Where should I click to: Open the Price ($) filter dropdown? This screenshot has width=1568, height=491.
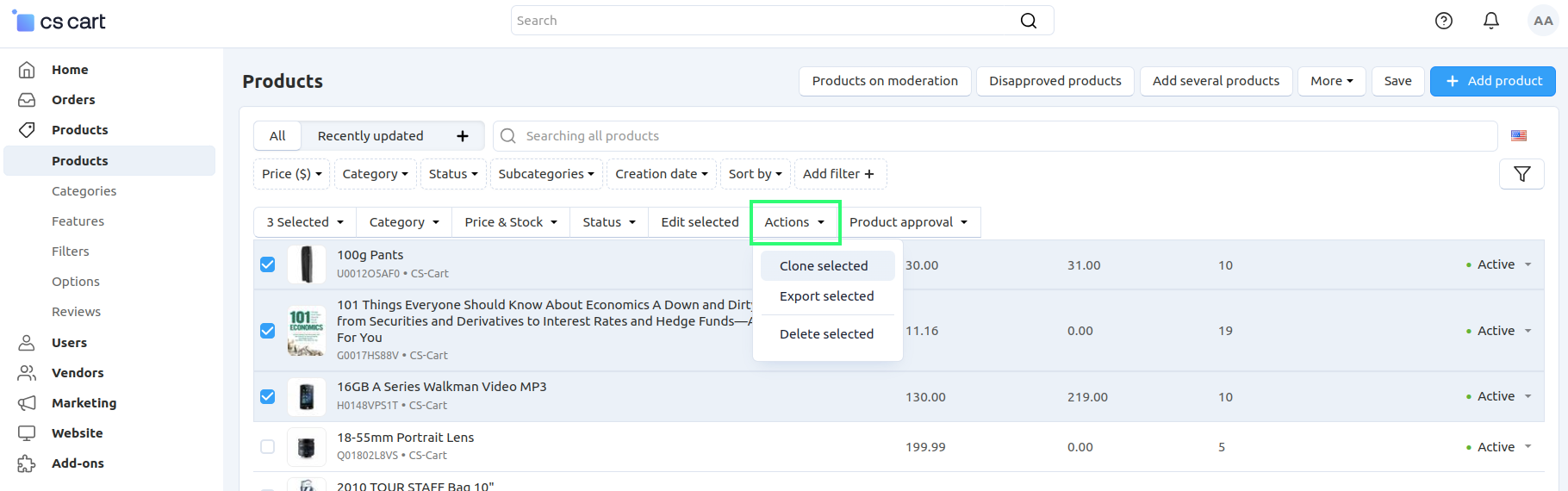292,174
